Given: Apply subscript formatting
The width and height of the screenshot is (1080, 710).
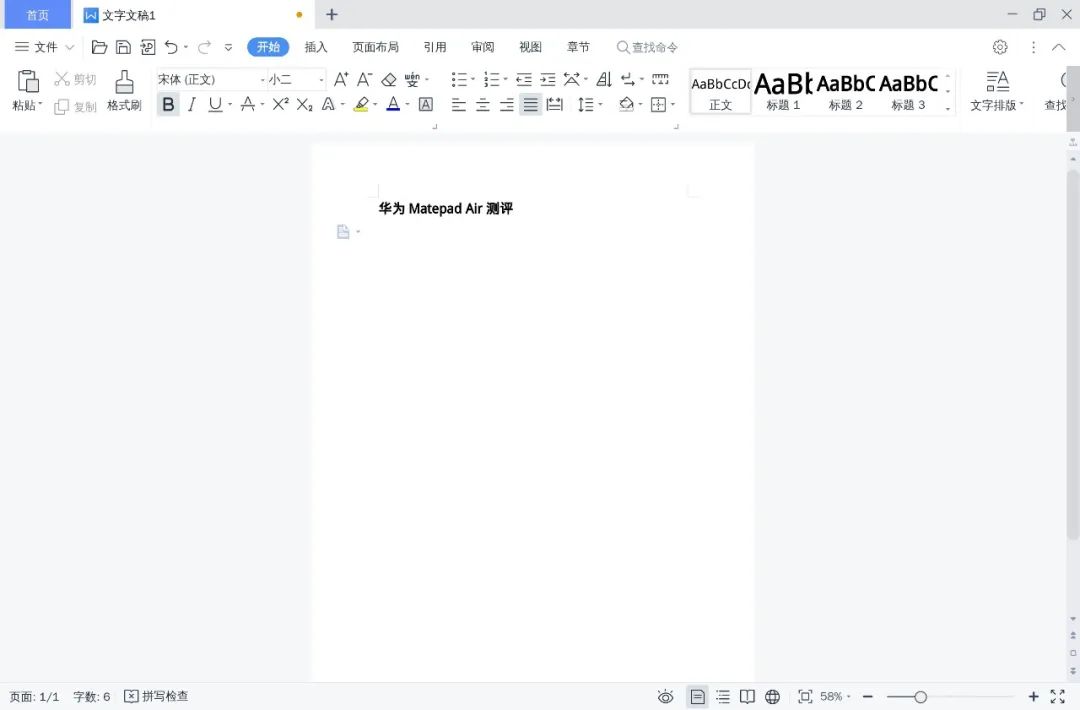Looking at the screenshot, I should [304, 105].
